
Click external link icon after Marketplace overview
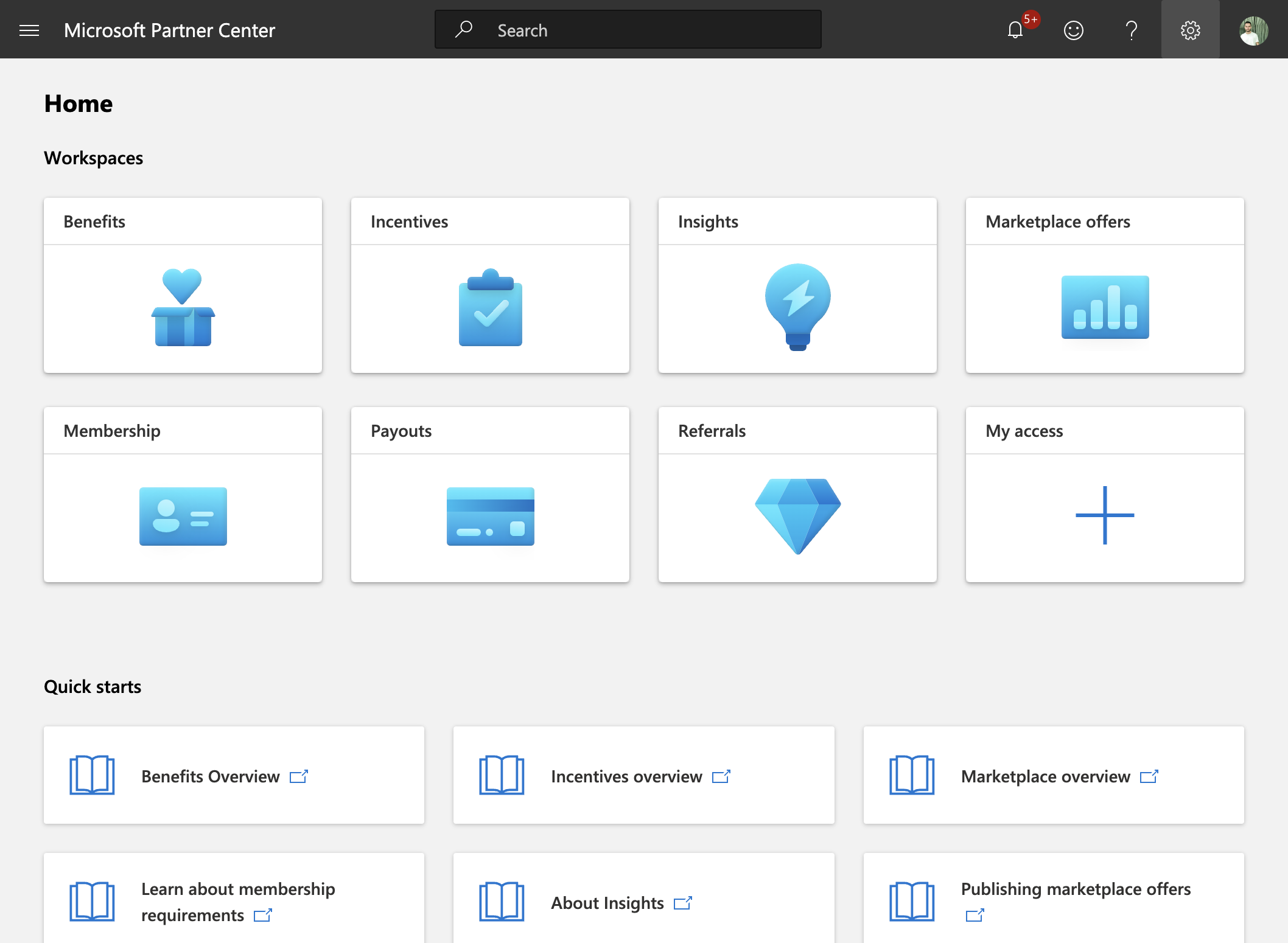point(1149,776)
